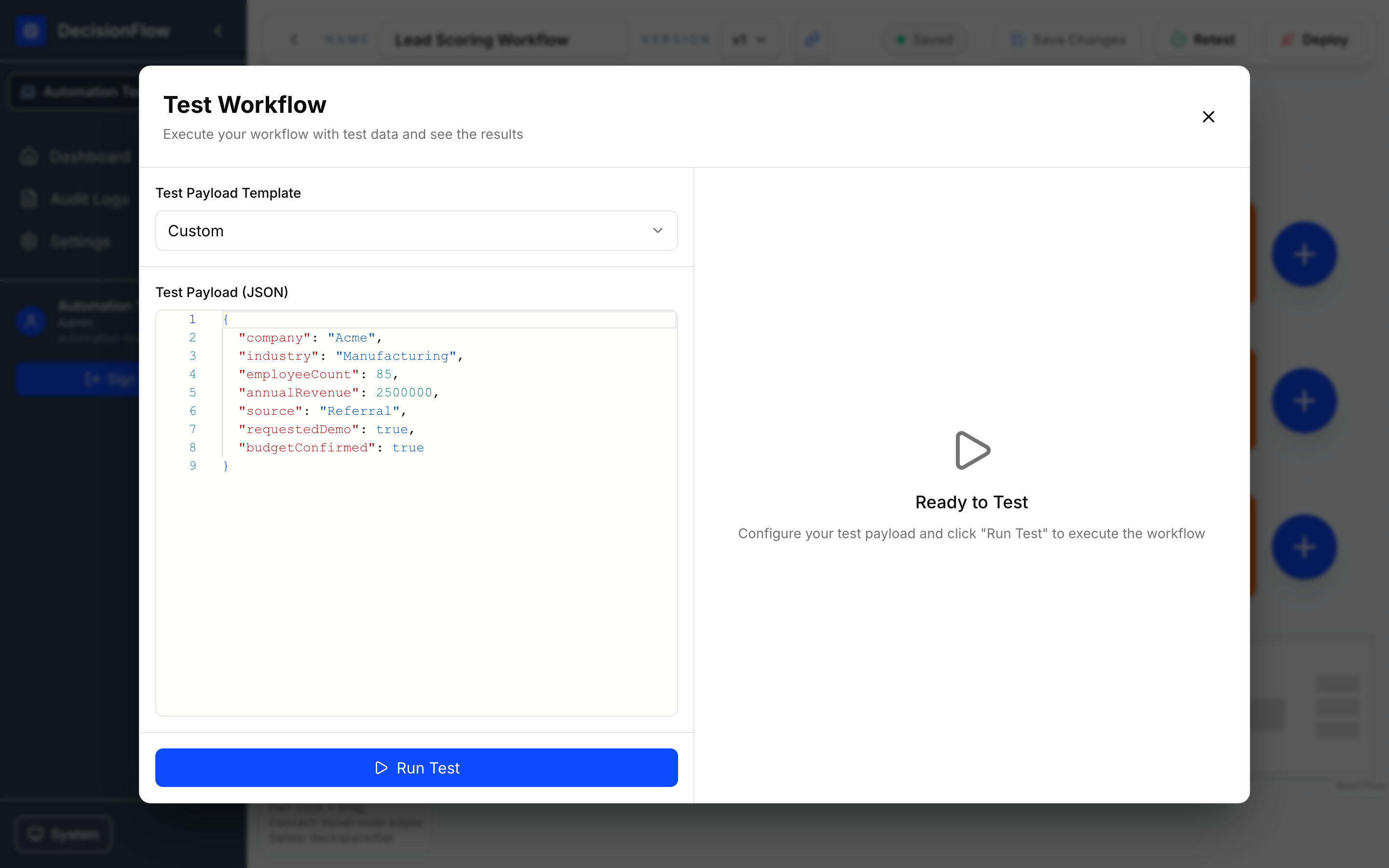Open Audit Logs in the sidebar
Image resolution: width=1389 pixels, height=868 pixels.
coord(75,199)
